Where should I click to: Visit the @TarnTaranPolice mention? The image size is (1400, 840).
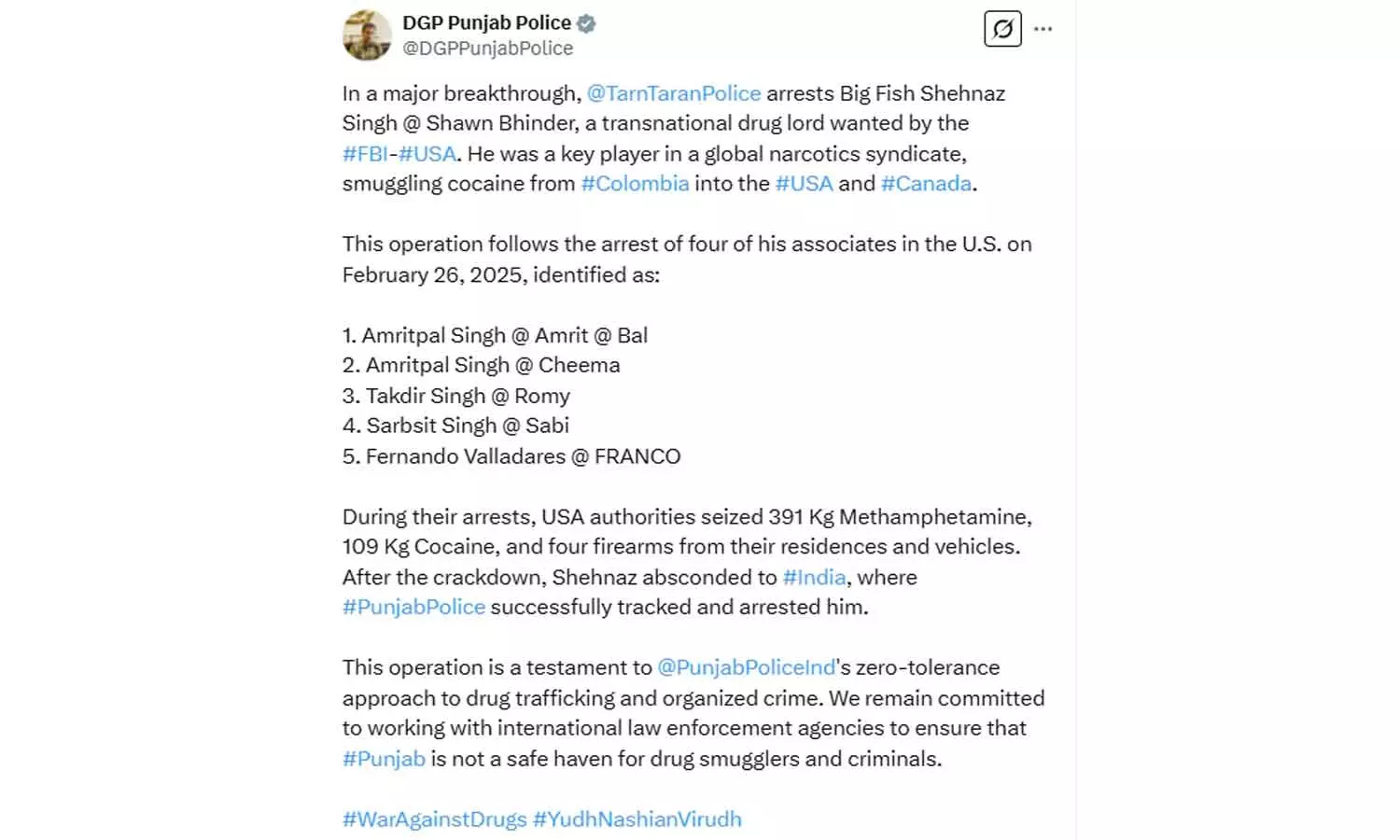(x=674, y=93)
